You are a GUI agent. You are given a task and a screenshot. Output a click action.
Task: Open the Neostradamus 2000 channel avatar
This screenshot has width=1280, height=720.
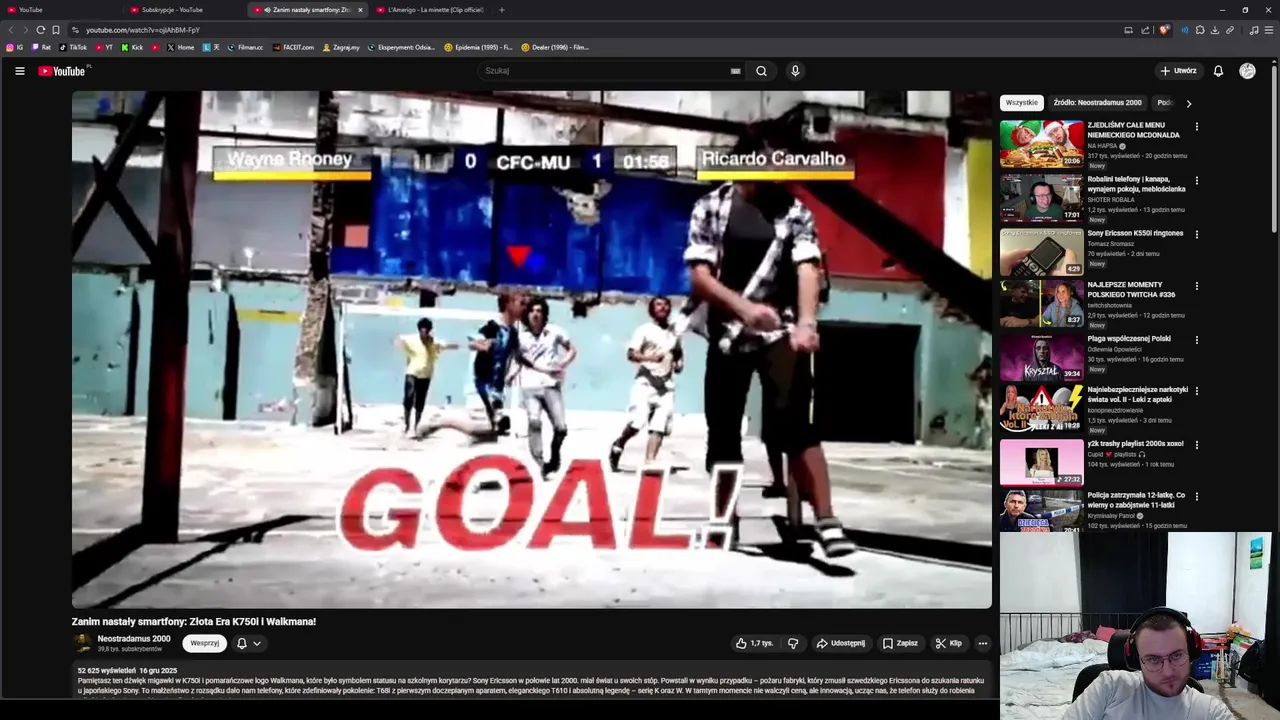83,644
